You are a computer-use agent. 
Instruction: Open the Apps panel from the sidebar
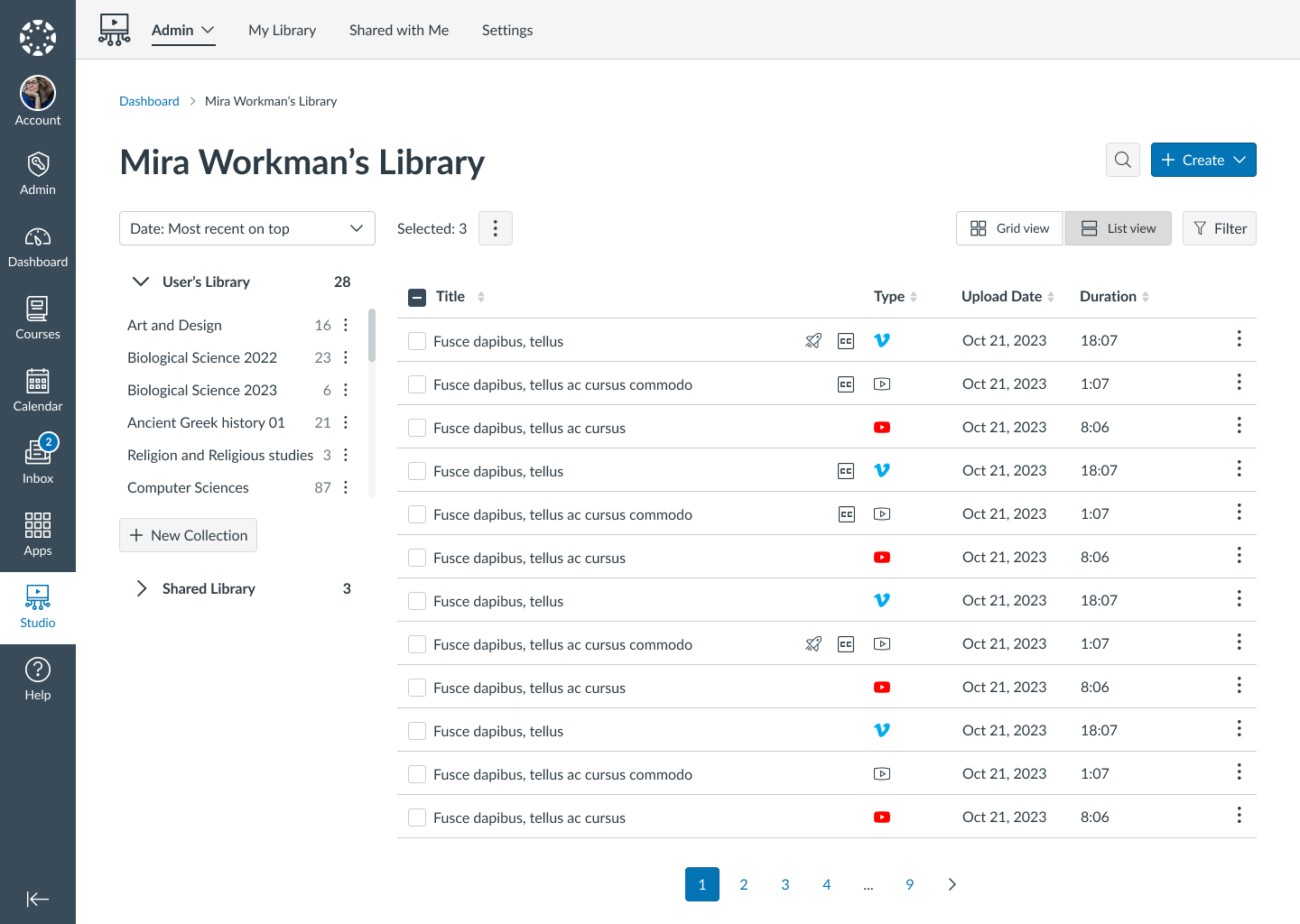[x=37, y=524]
